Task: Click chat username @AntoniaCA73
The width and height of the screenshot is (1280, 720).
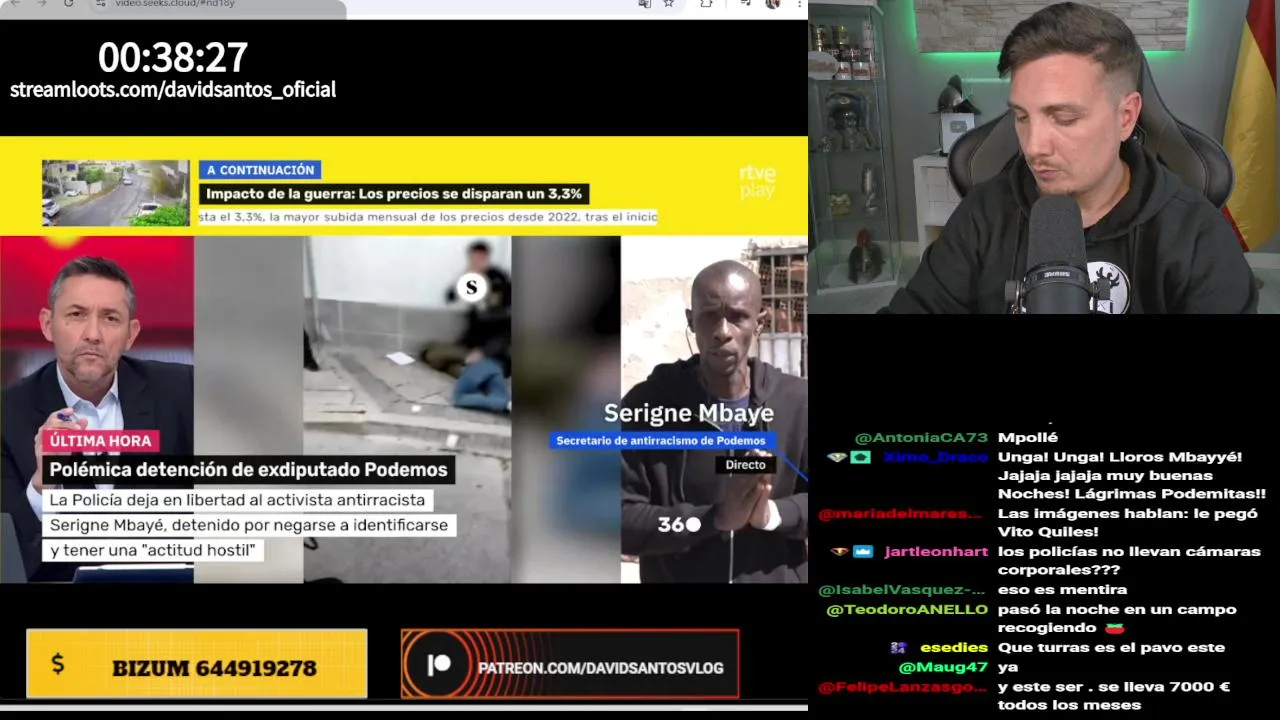Action: click(921, 438)
